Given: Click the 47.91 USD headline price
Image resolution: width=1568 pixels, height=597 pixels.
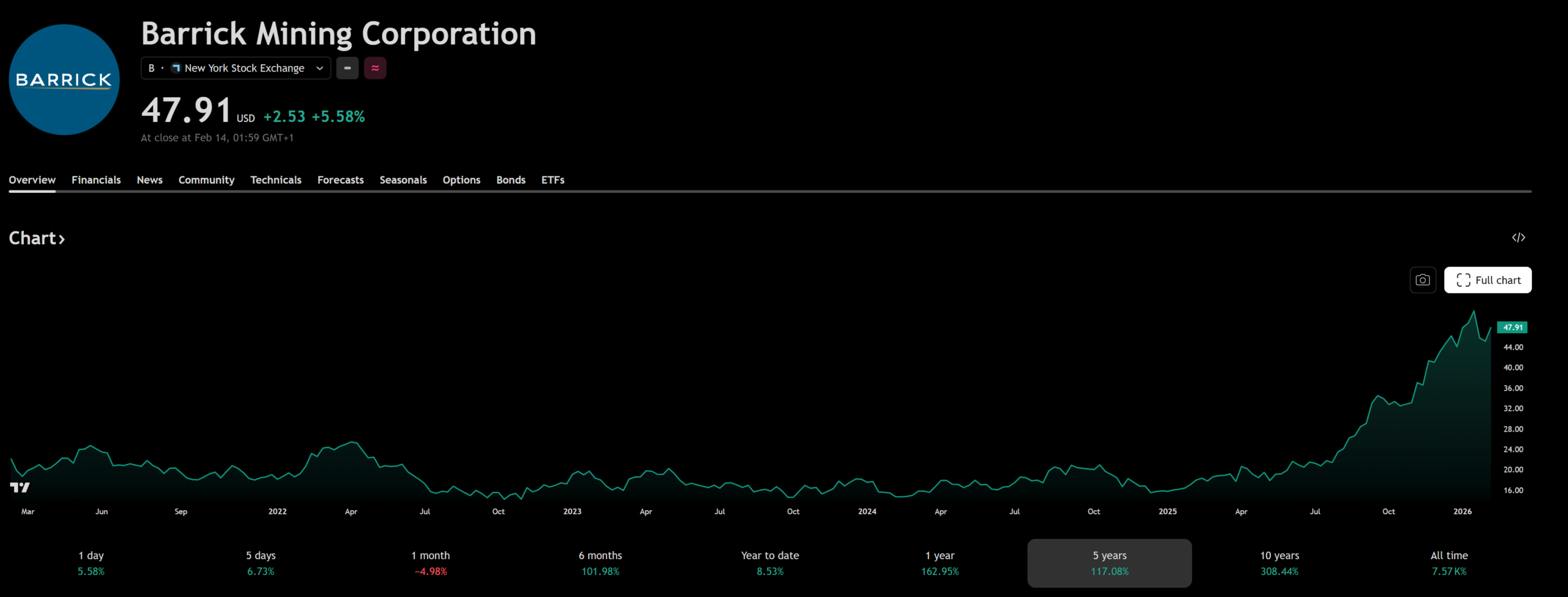Looking at the screenshot, I should [x=198, y=111].
